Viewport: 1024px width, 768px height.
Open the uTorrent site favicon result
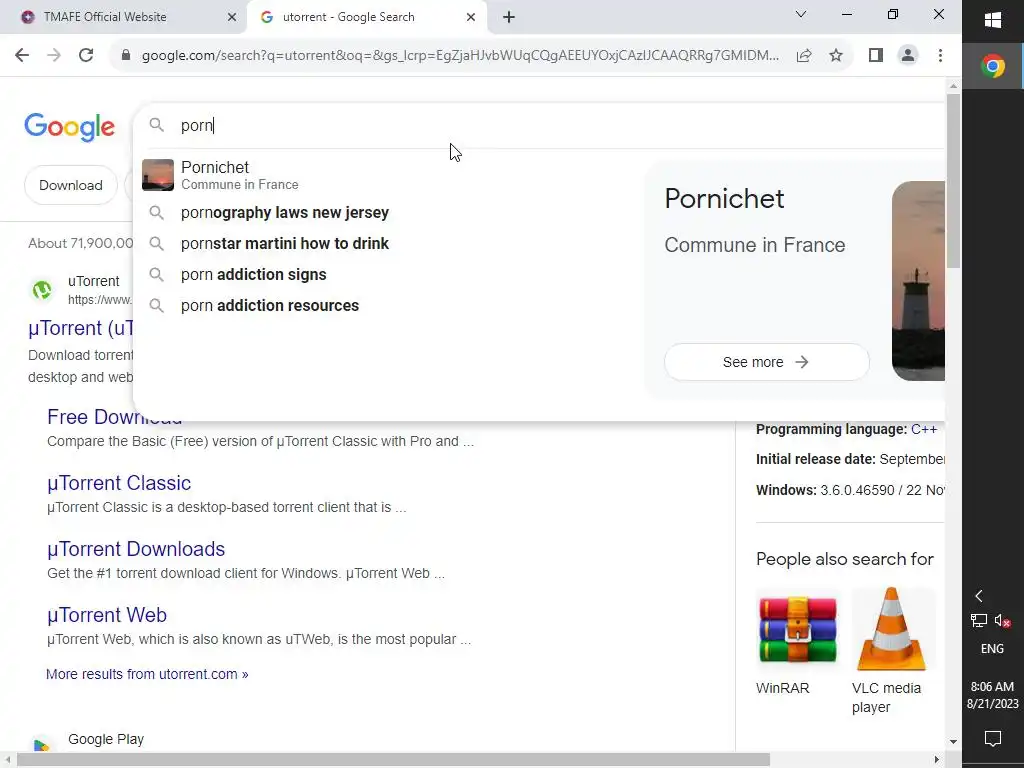tap(42, 289)
